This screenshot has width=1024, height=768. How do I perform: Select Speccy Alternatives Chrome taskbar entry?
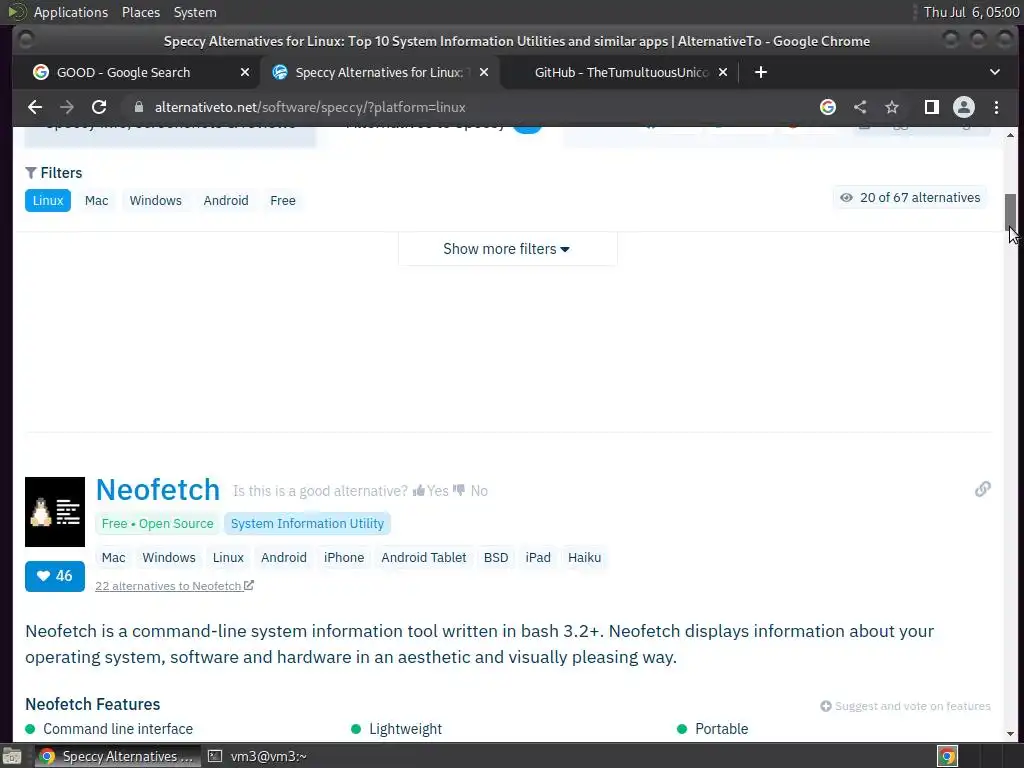pyautogui.click(x=118, y=756)
